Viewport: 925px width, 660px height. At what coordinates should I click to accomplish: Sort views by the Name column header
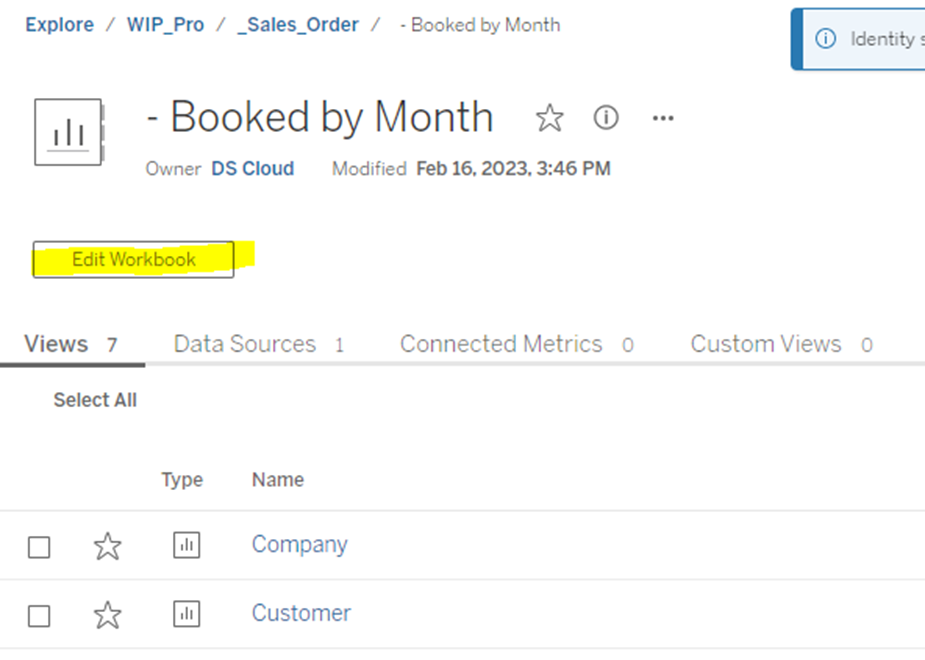pyautogui.click(x=278, y=480)
